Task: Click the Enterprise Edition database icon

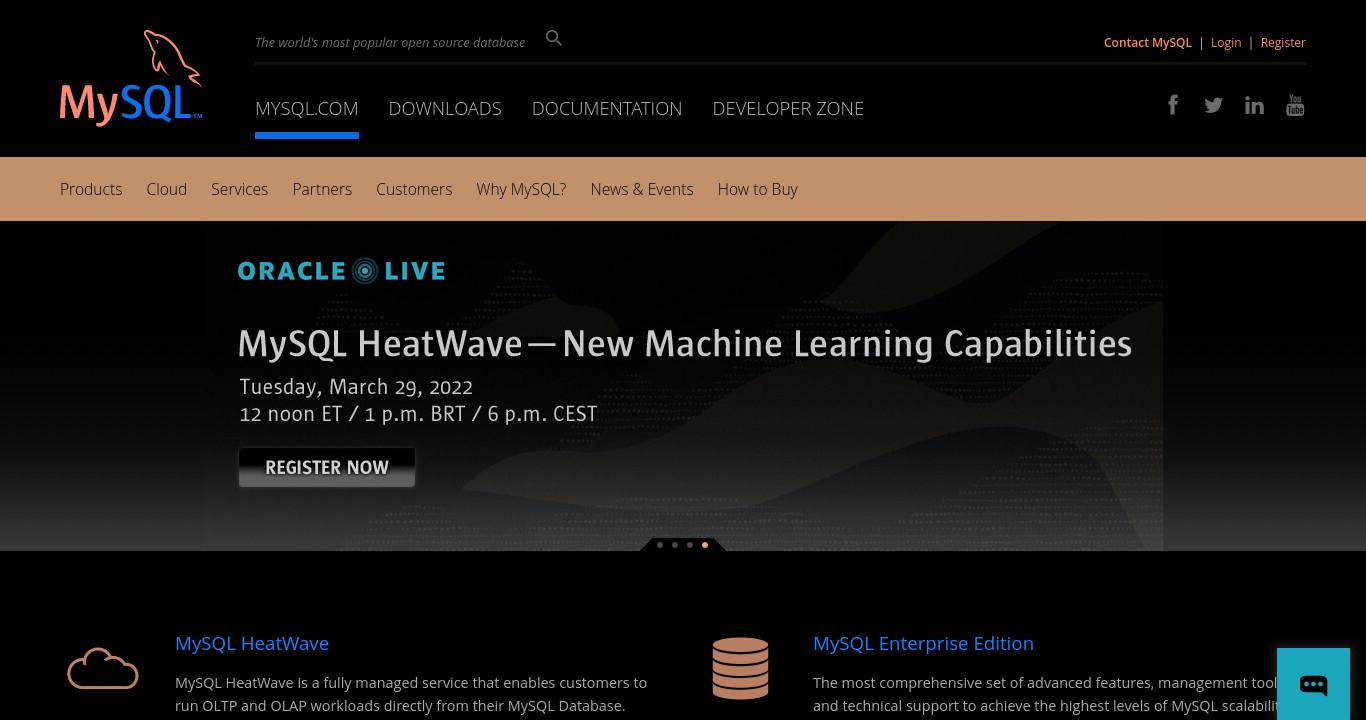Action: coord(740,668)
